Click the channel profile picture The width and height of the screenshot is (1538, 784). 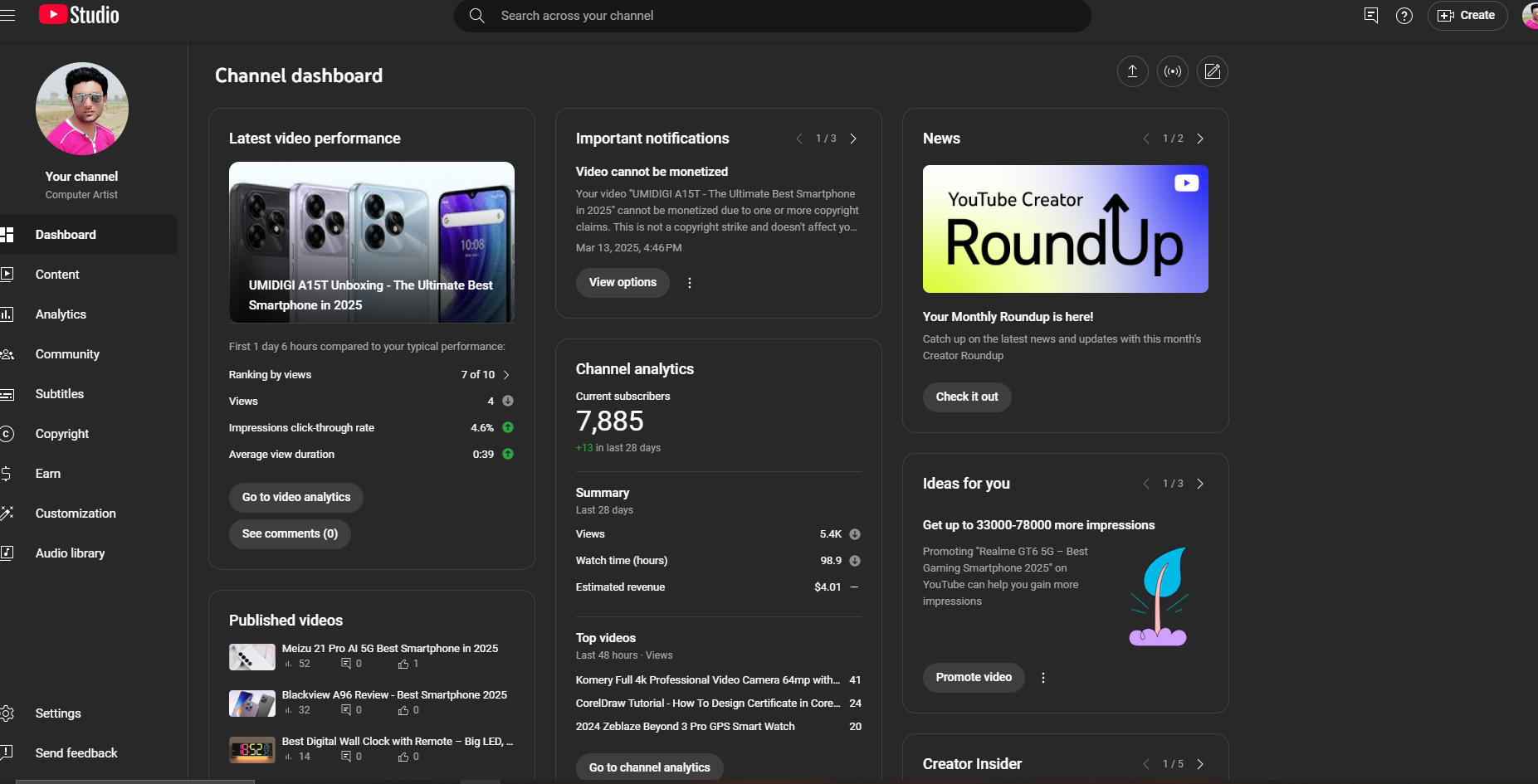click(x=82, y=109)
